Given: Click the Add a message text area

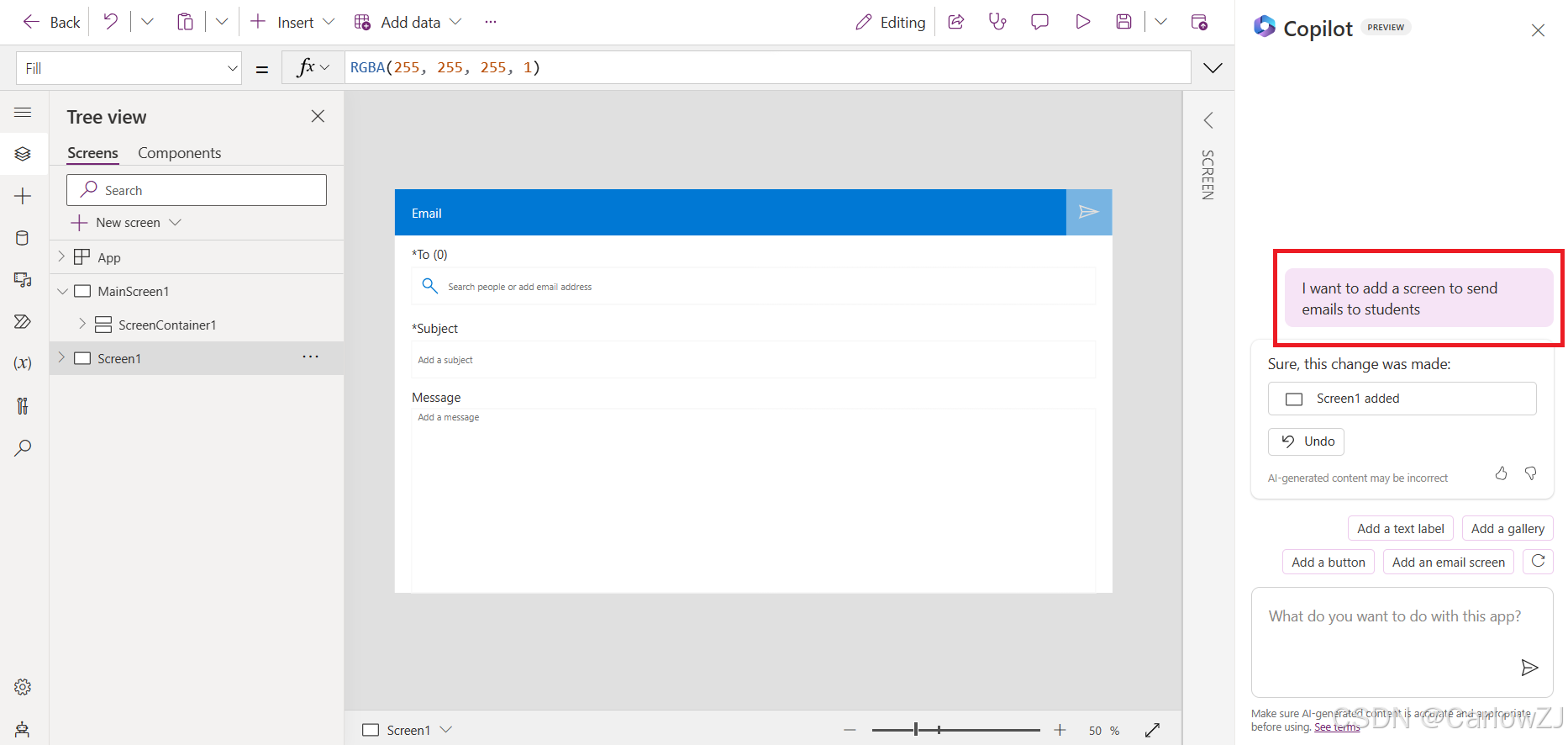Looking at the screenshot, I should (x=754, y=500).
